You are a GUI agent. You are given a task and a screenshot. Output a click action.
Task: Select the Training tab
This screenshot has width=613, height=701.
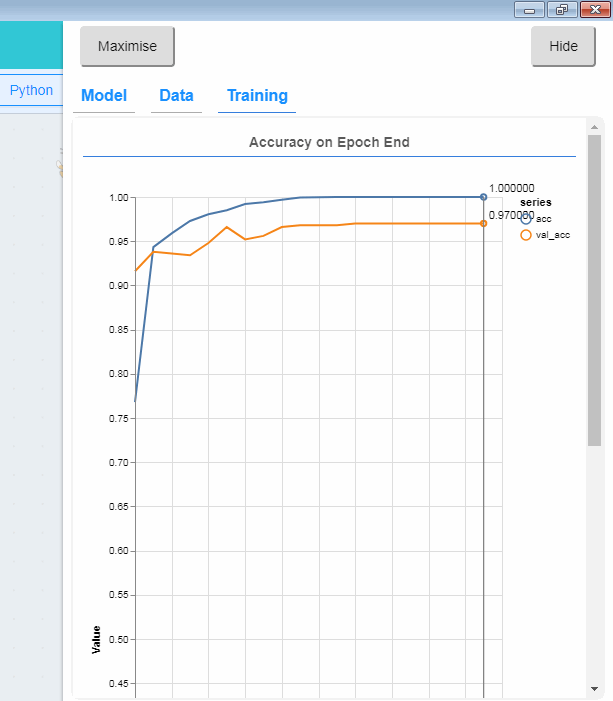tap(257, 96)
